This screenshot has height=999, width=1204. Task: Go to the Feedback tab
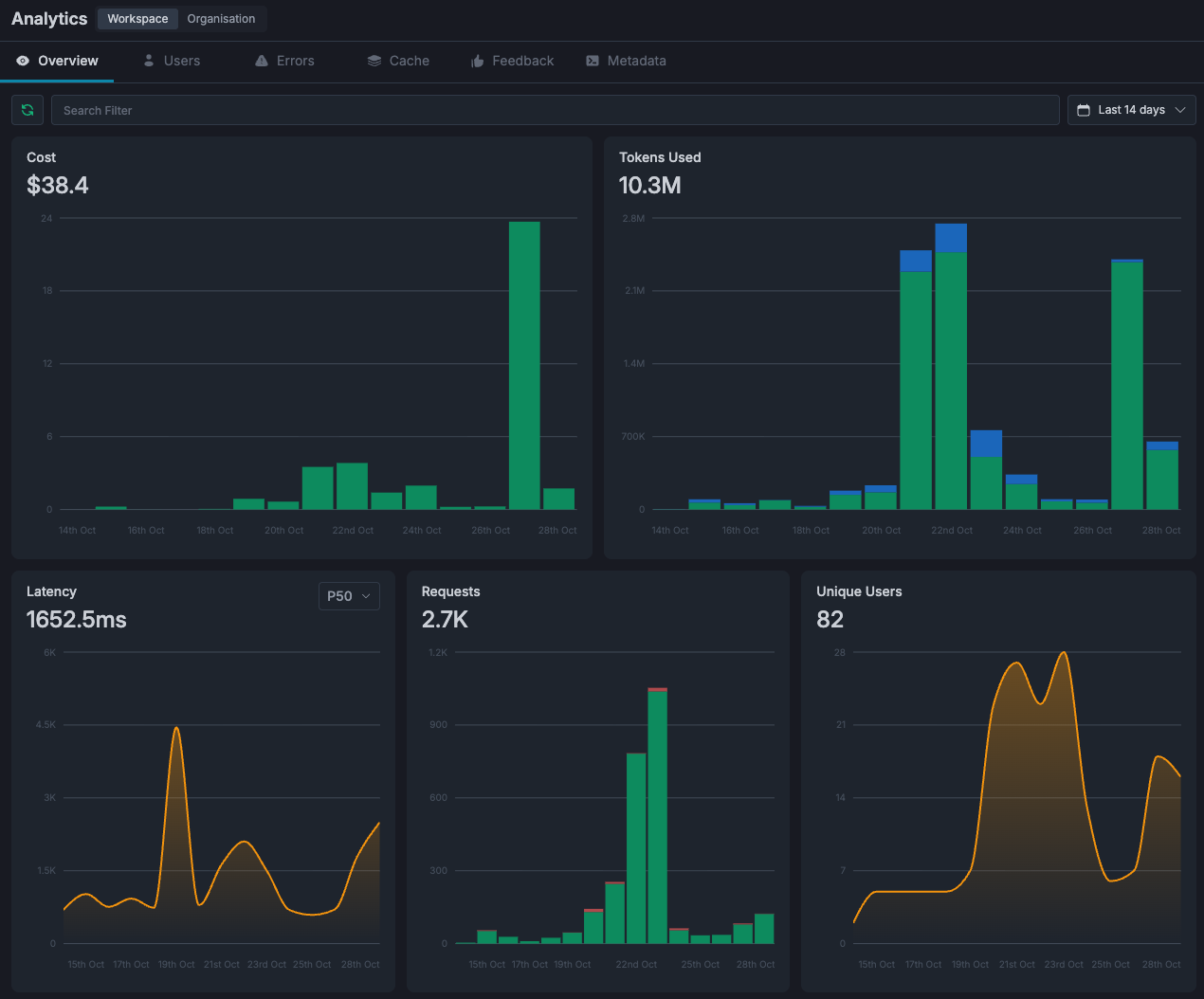point(522,61)
